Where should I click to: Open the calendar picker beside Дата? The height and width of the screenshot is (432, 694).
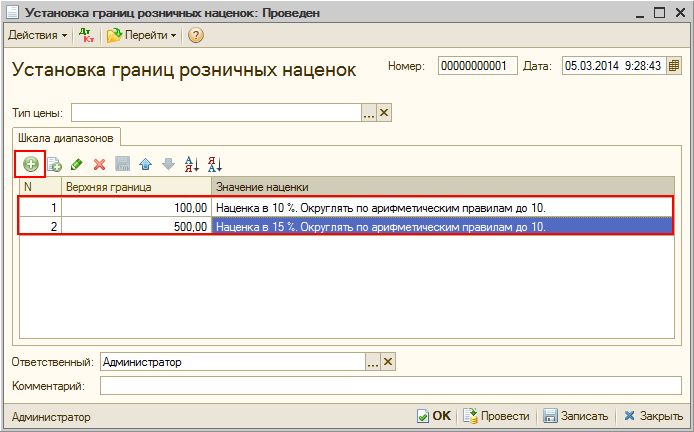(675, 67)
